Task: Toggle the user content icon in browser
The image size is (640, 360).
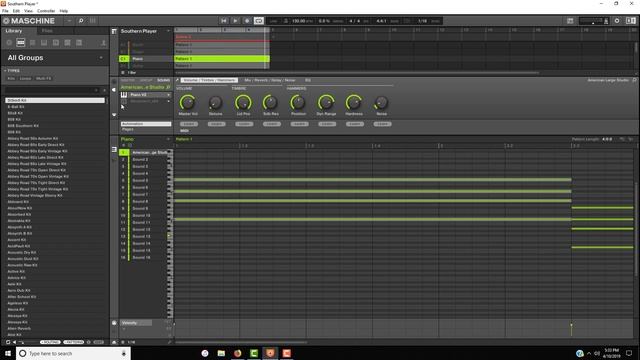Action: (103, 42)
